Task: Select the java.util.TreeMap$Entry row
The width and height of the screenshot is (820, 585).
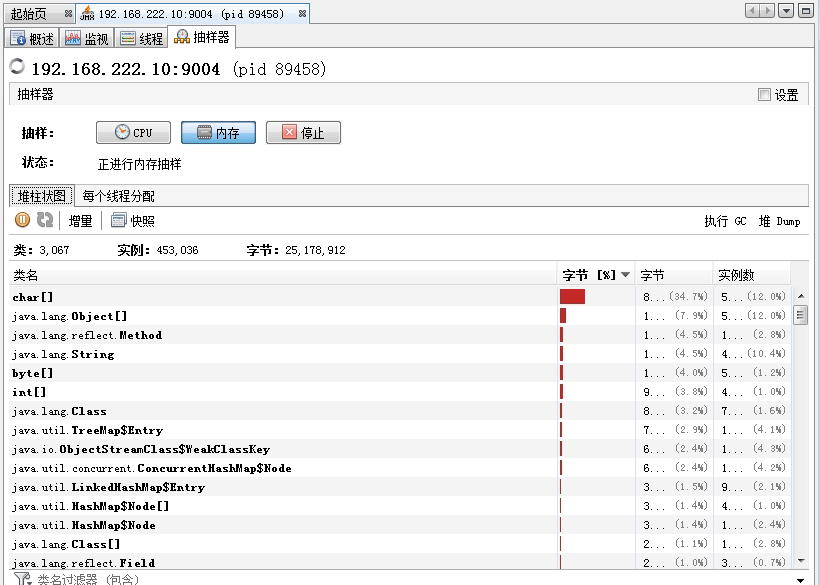Action: (x=401, y=430)
